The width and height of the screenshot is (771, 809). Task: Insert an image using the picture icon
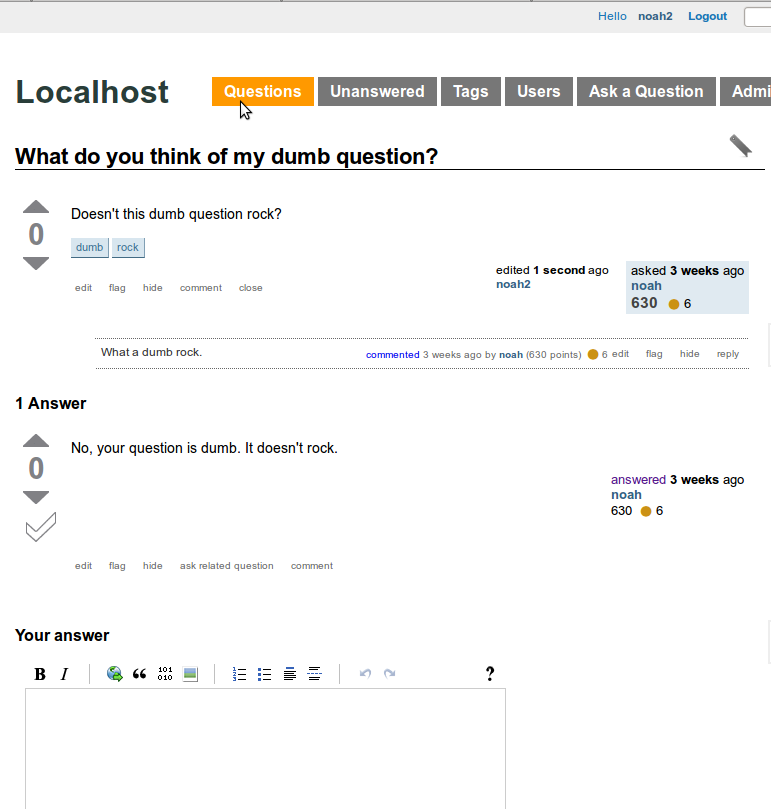coord(190,674)
